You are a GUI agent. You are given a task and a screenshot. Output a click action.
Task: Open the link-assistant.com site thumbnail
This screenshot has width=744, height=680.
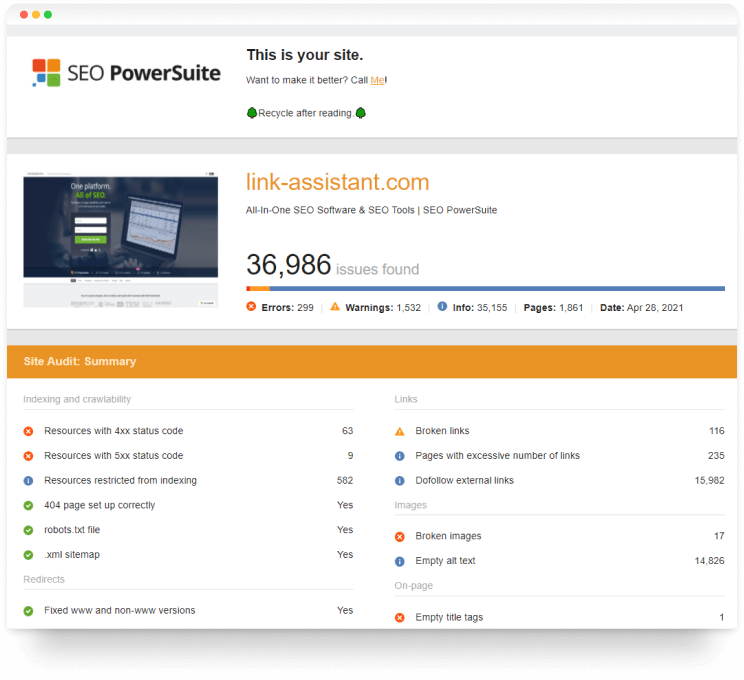pos(121,240)
